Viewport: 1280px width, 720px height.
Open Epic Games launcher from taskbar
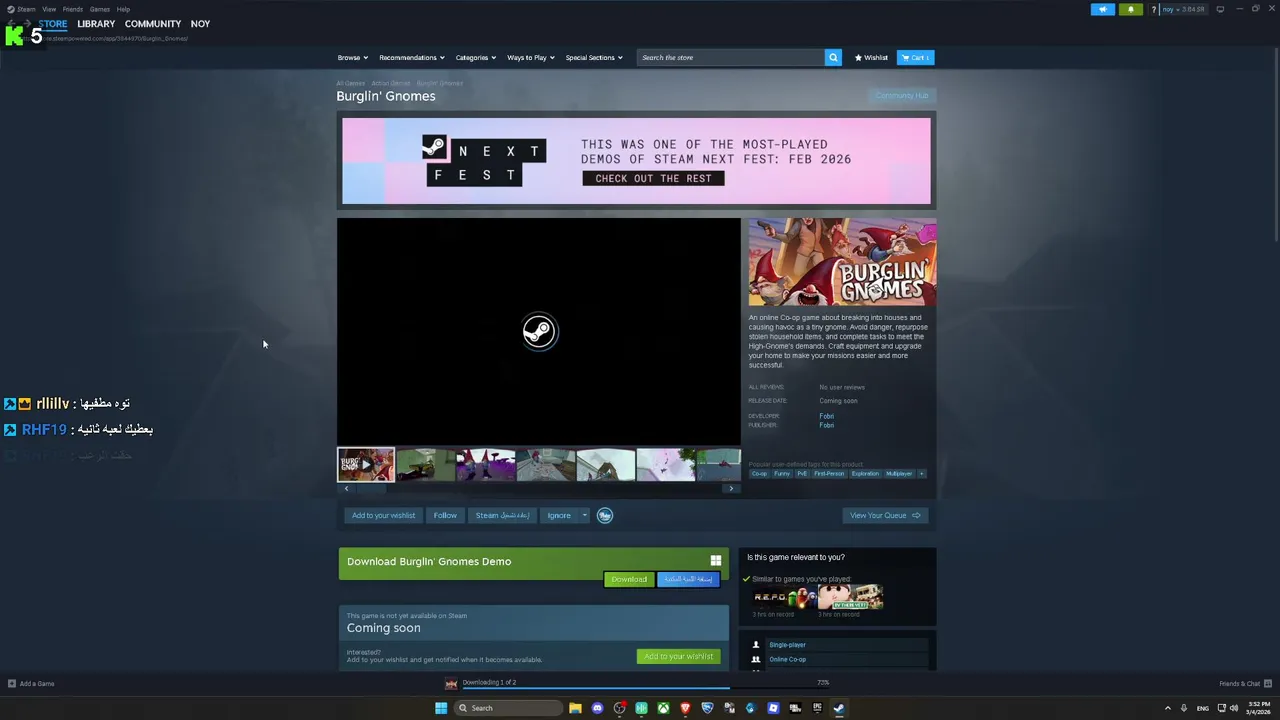point(817,708)
